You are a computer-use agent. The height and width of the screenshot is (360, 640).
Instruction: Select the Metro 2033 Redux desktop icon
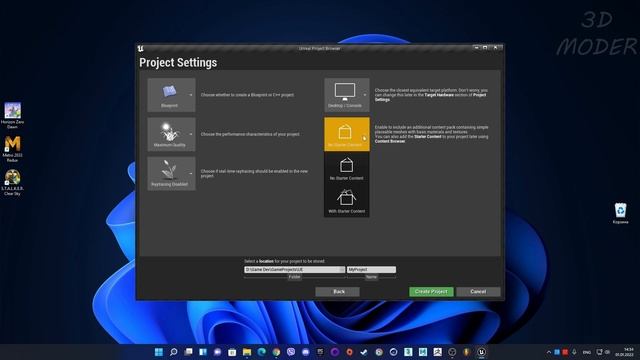12,149
